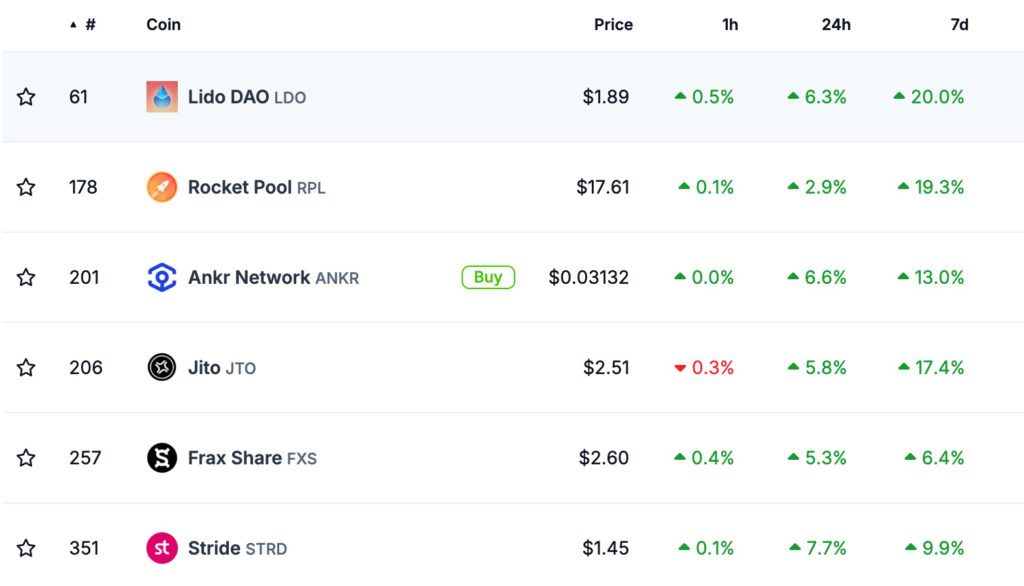Click the Rocket Pool rocket logo
The width and height of the screenshot is (1024, 586).
(162, 187)
